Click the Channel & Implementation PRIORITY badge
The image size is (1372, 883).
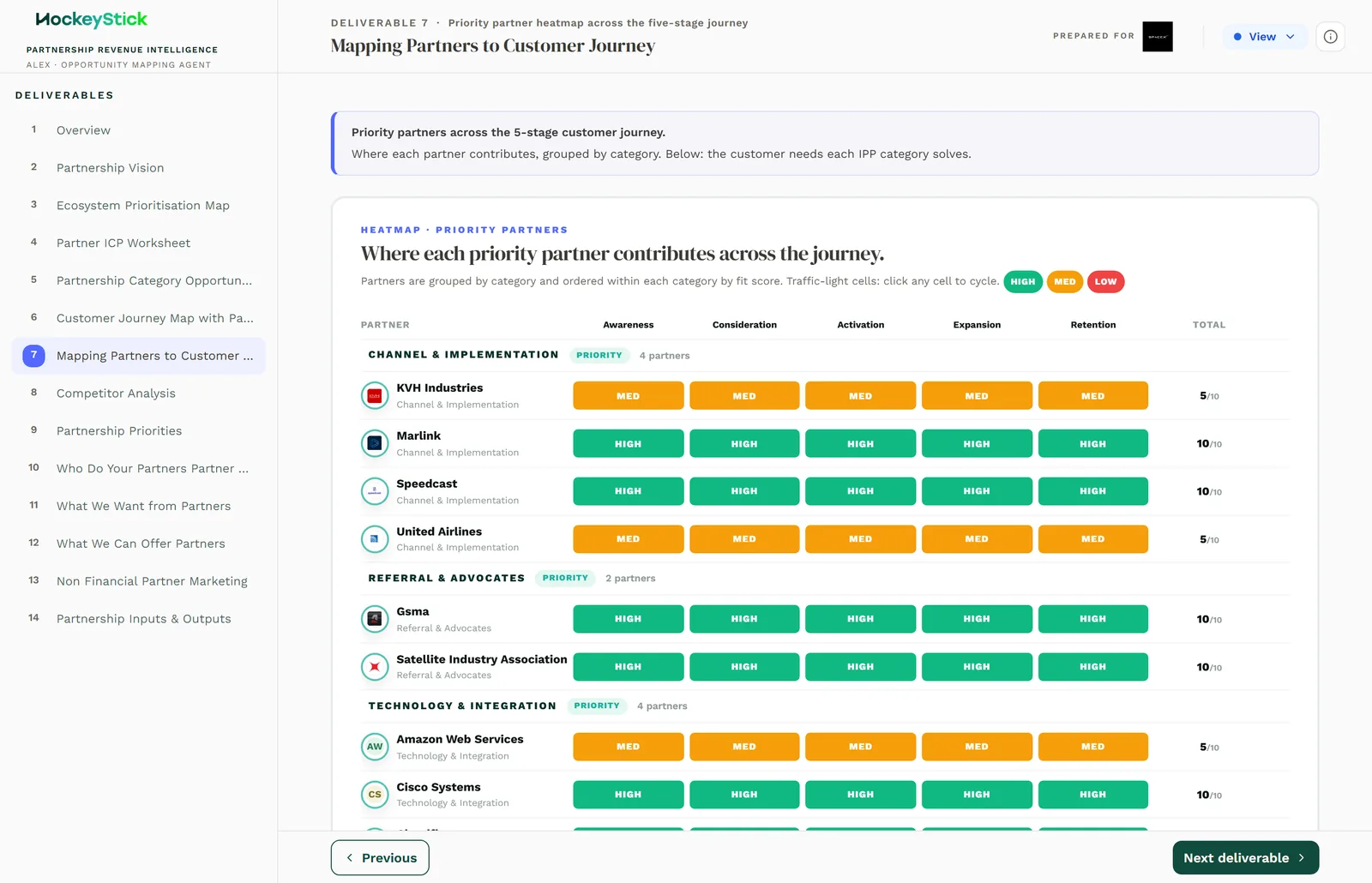599,355
